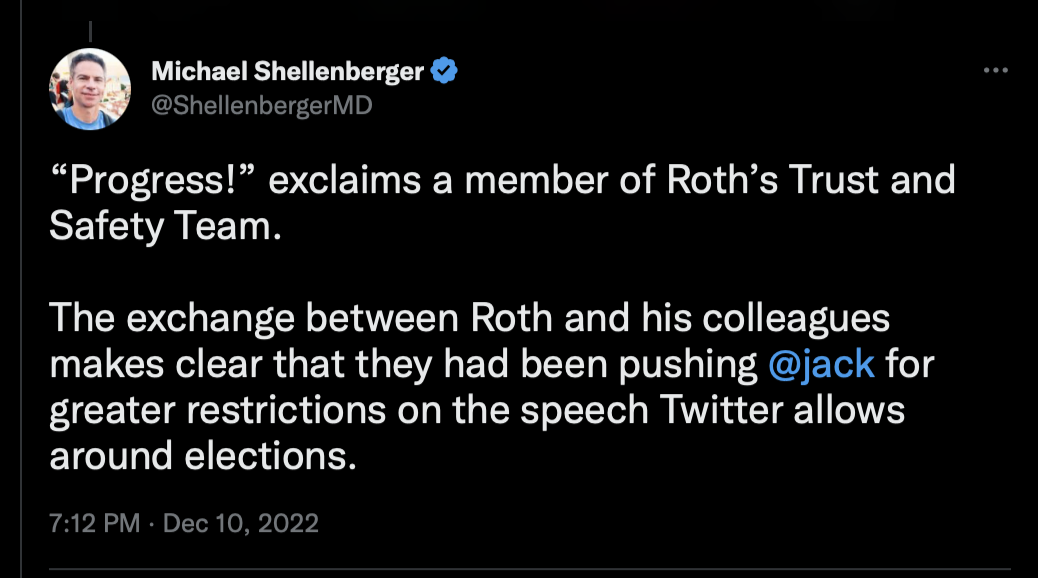Follow the @jack mention link

(x=822, y=364)
